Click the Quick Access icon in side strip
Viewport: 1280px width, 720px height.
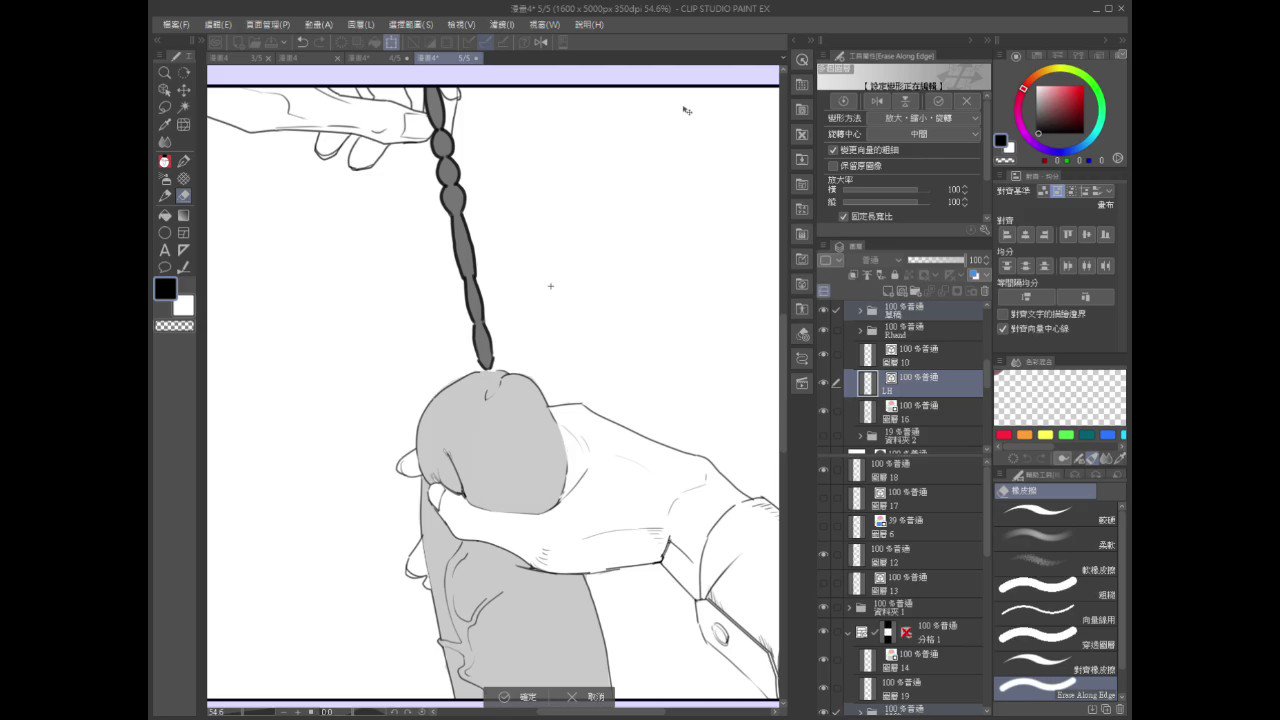click(802, 60)
